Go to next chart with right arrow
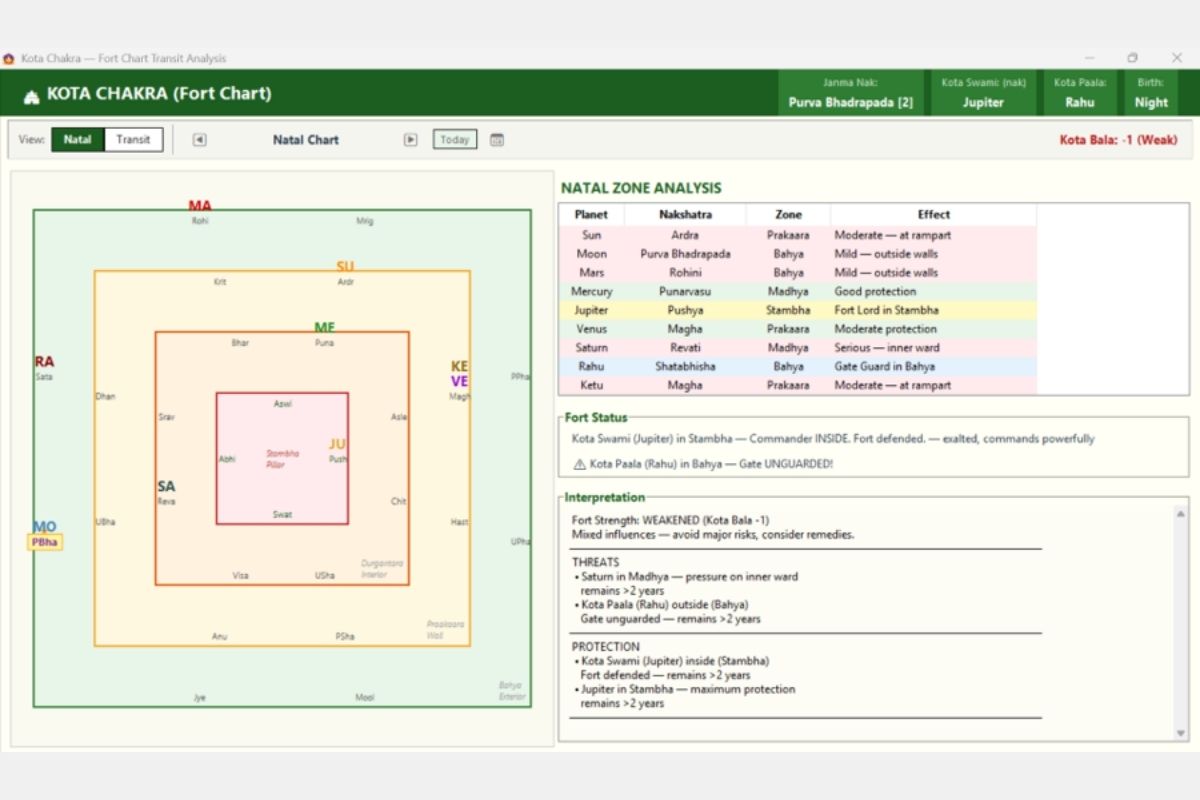The width and height of the screenshot is (1200, 800). 411,140
